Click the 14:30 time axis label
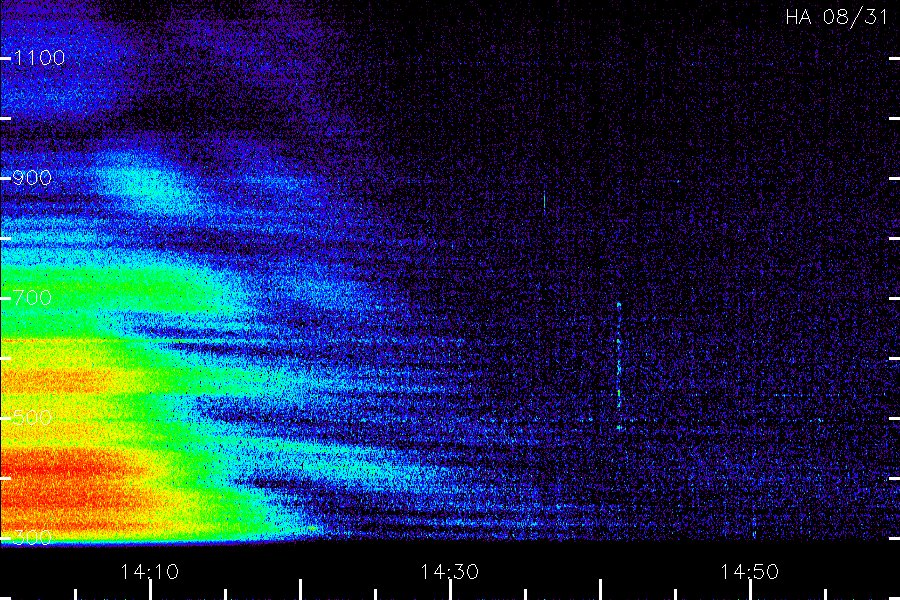This screenshot has height=600, width=900. click(449, 571)
